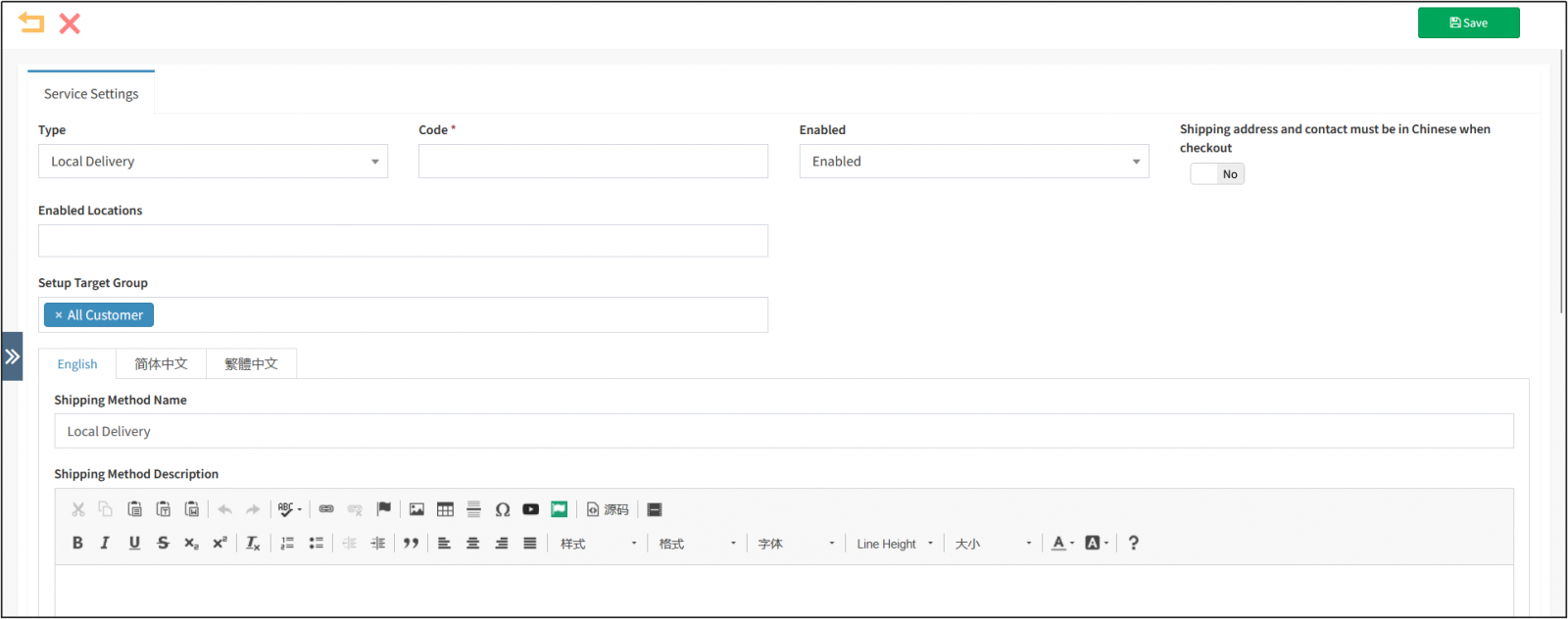Insert a special character (Omega icon)
The width and height of the screenshot is (1568, 619).
pos(502,509)
